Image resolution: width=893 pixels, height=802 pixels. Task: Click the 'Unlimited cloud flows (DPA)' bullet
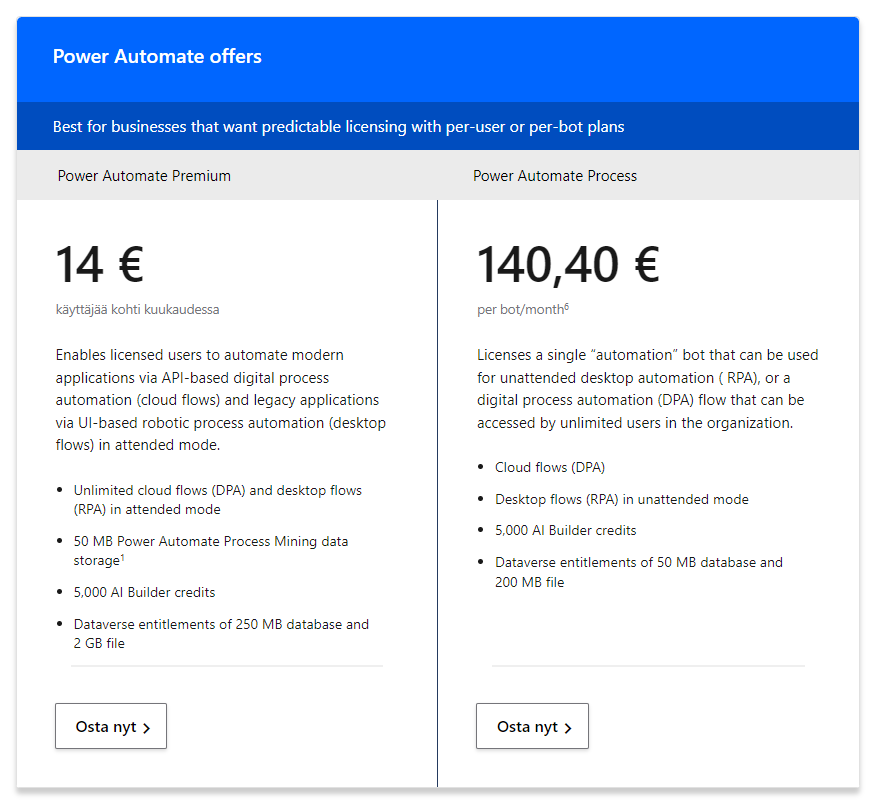coord(217,500)
